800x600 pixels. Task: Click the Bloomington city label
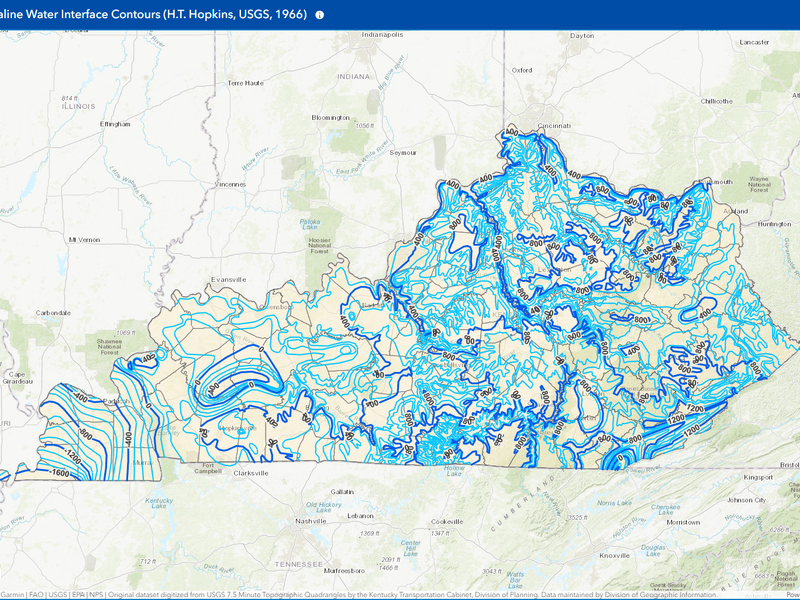[x=331, y=118]
